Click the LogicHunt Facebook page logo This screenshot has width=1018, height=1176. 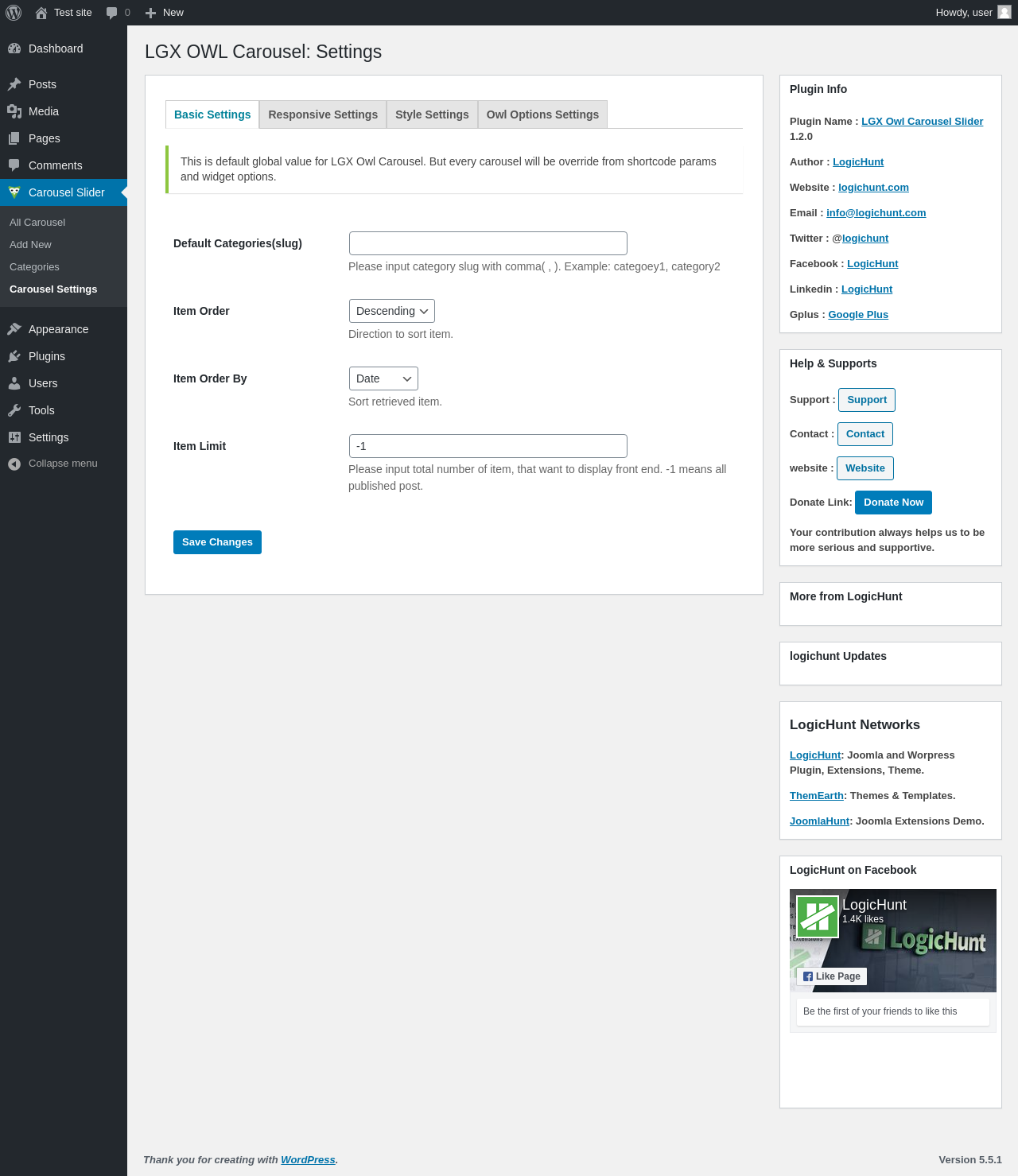818,917
